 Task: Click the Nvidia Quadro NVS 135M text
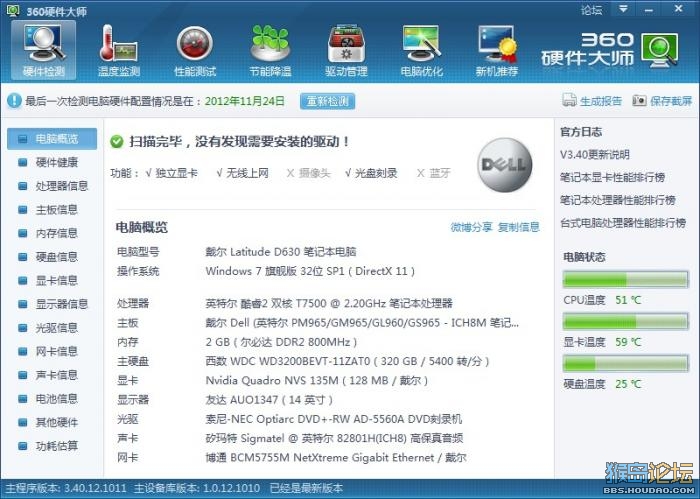[x=317, y=381]
